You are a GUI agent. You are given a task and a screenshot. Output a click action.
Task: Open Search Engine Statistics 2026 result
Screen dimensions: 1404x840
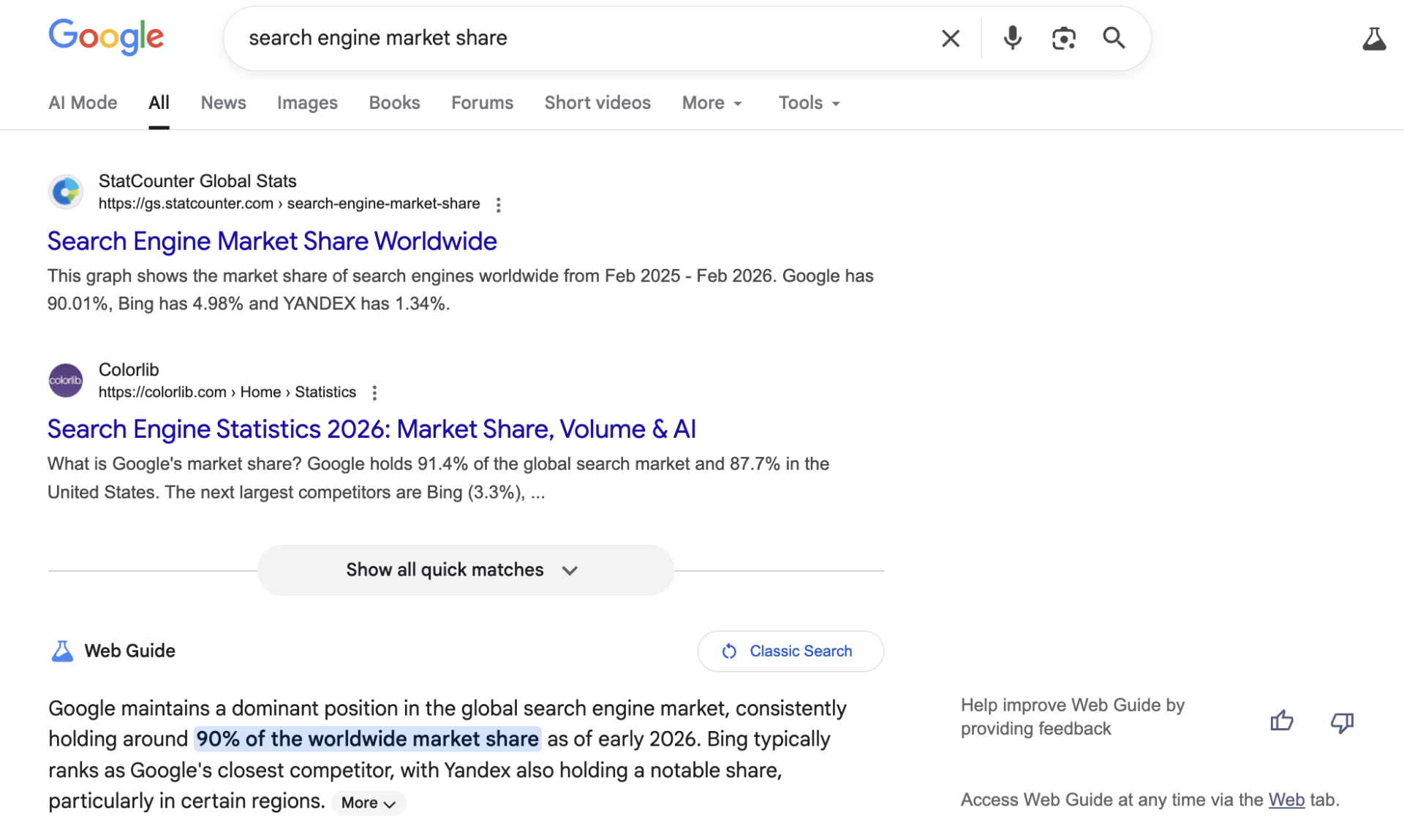coord(371,429)
